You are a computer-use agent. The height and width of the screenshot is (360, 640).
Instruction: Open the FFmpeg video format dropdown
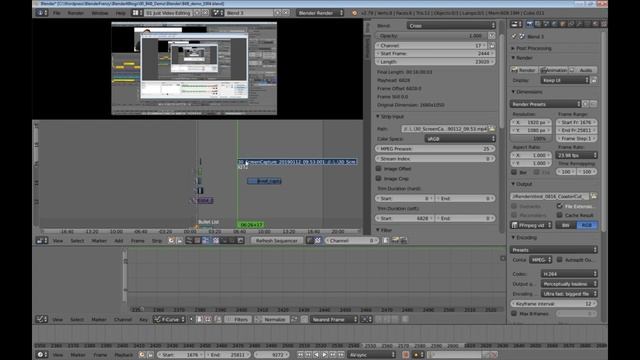531,225
